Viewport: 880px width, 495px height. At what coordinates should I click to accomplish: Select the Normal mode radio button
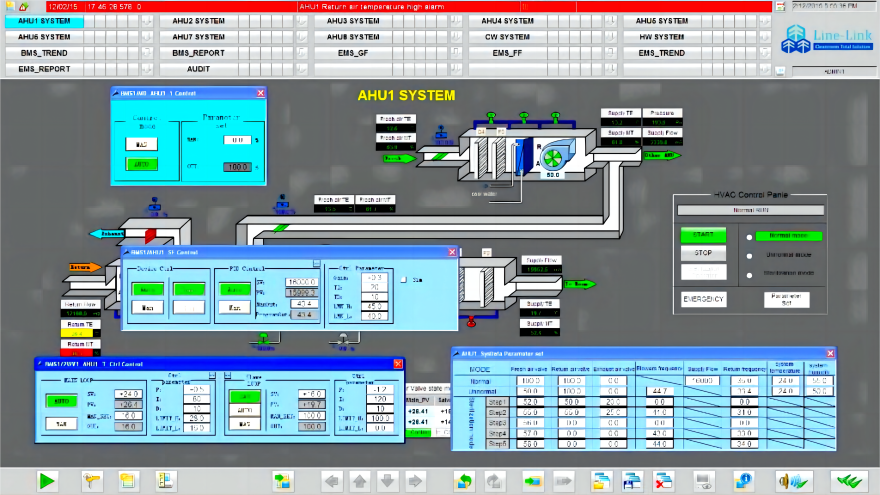(x=749, y=237)
